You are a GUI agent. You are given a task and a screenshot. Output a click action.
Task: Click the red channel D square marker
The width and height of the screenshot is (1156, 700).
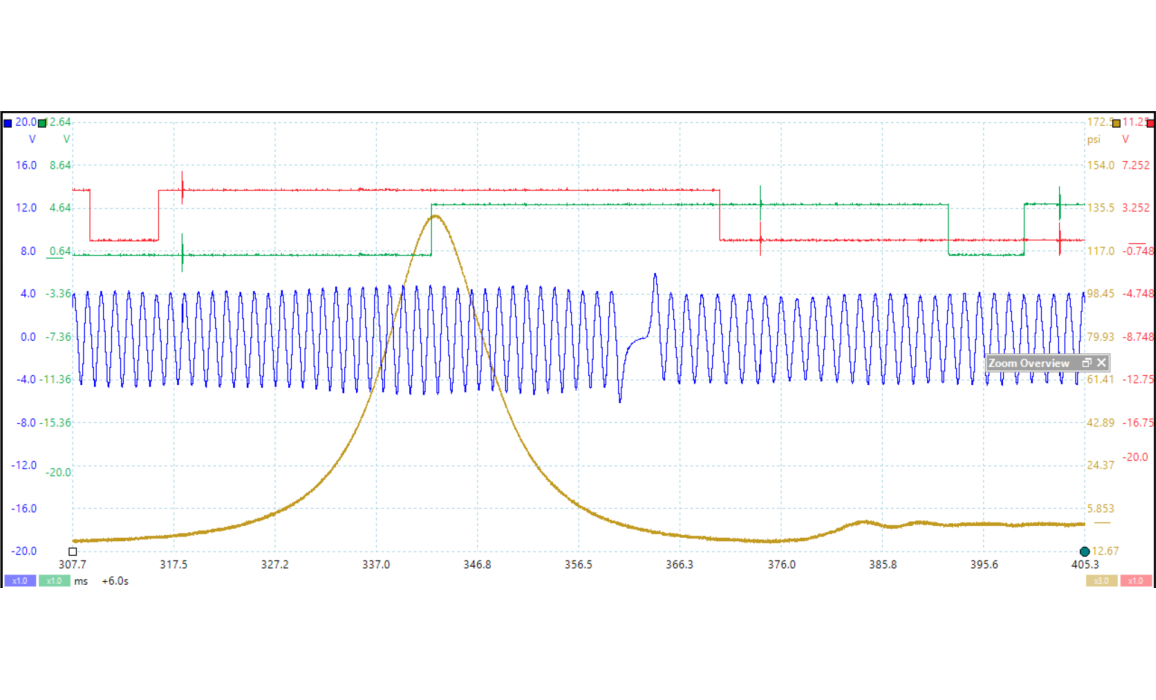tap(1150, 123)
